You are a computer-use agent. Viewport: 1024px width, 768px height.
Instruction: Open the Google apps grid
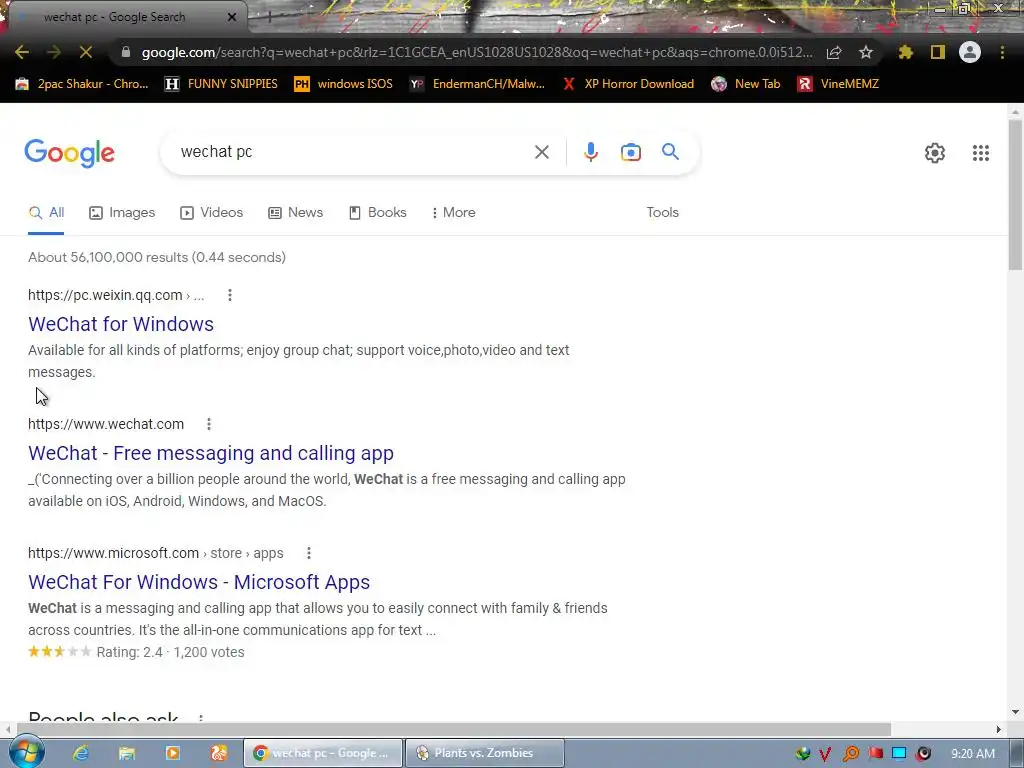pos(981,153)
